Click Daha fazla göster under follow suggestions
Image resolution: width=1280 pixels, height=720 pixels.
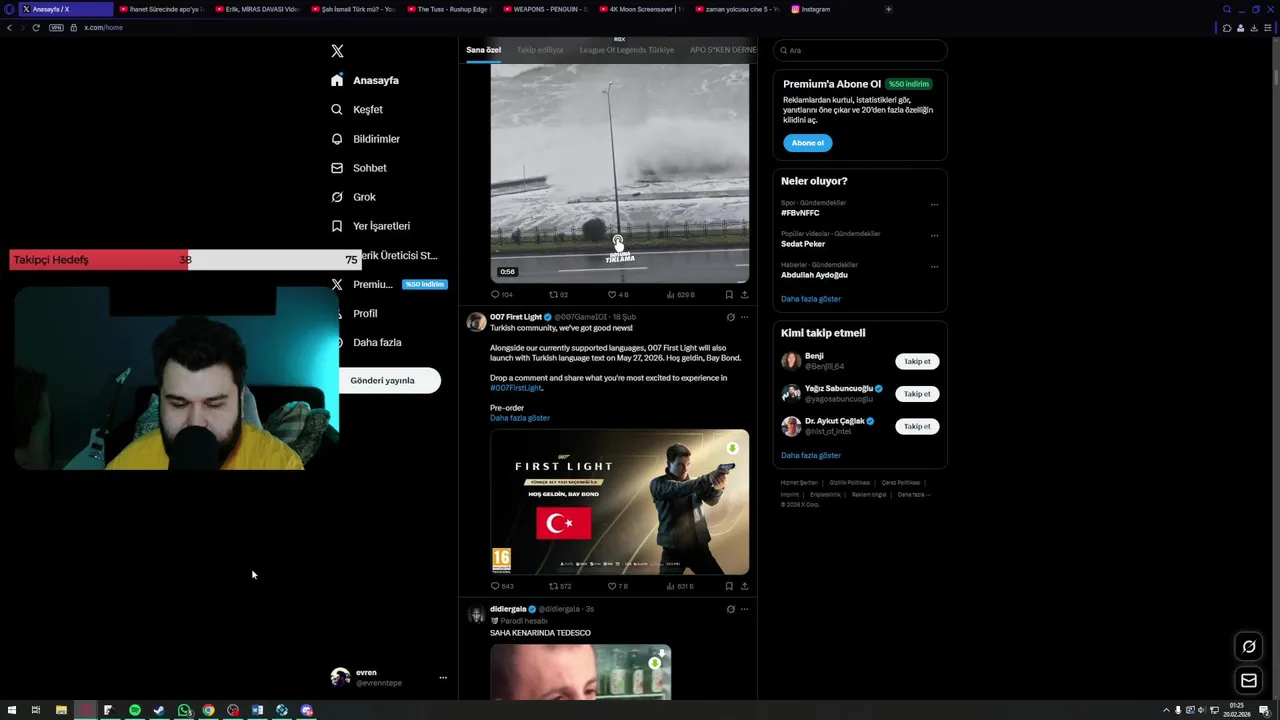(811, 455)
